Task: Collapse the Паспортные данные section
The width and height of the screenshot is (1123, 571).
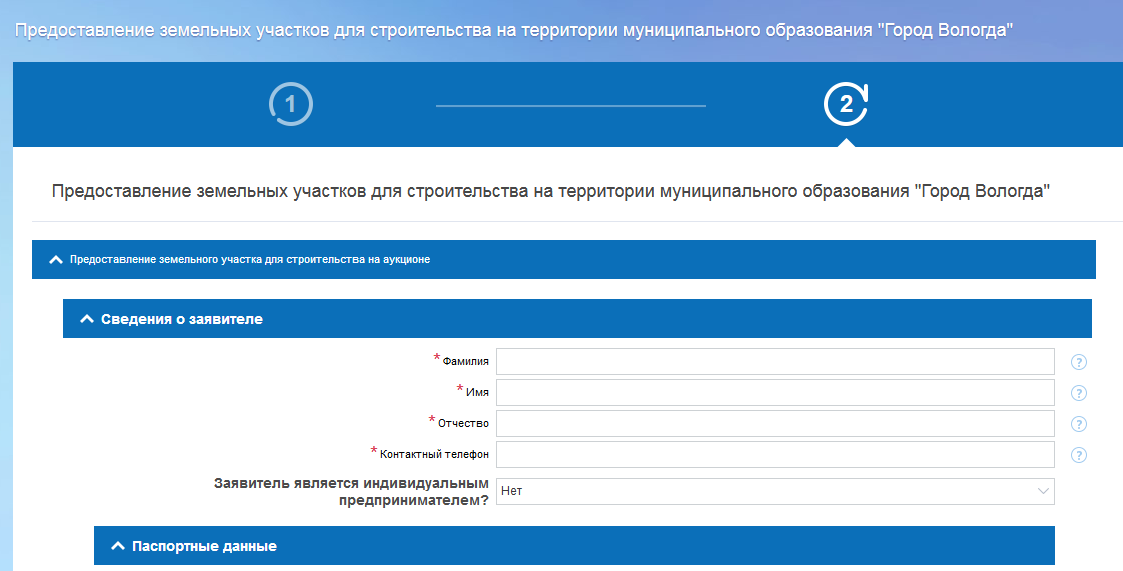Action: [x=116, y=547]
